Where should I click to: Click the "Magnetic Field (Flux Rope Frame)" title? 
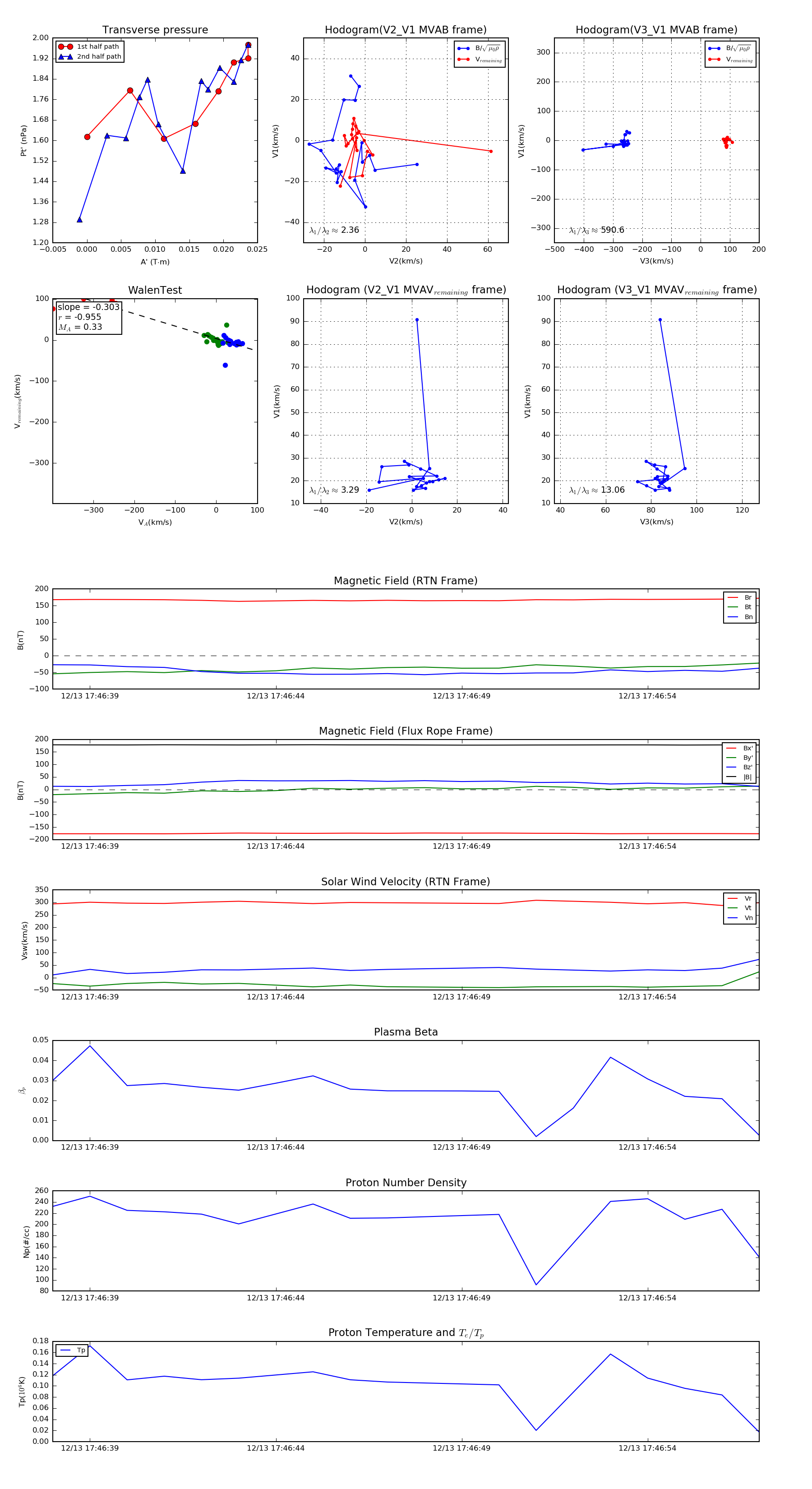pos(406,731)
